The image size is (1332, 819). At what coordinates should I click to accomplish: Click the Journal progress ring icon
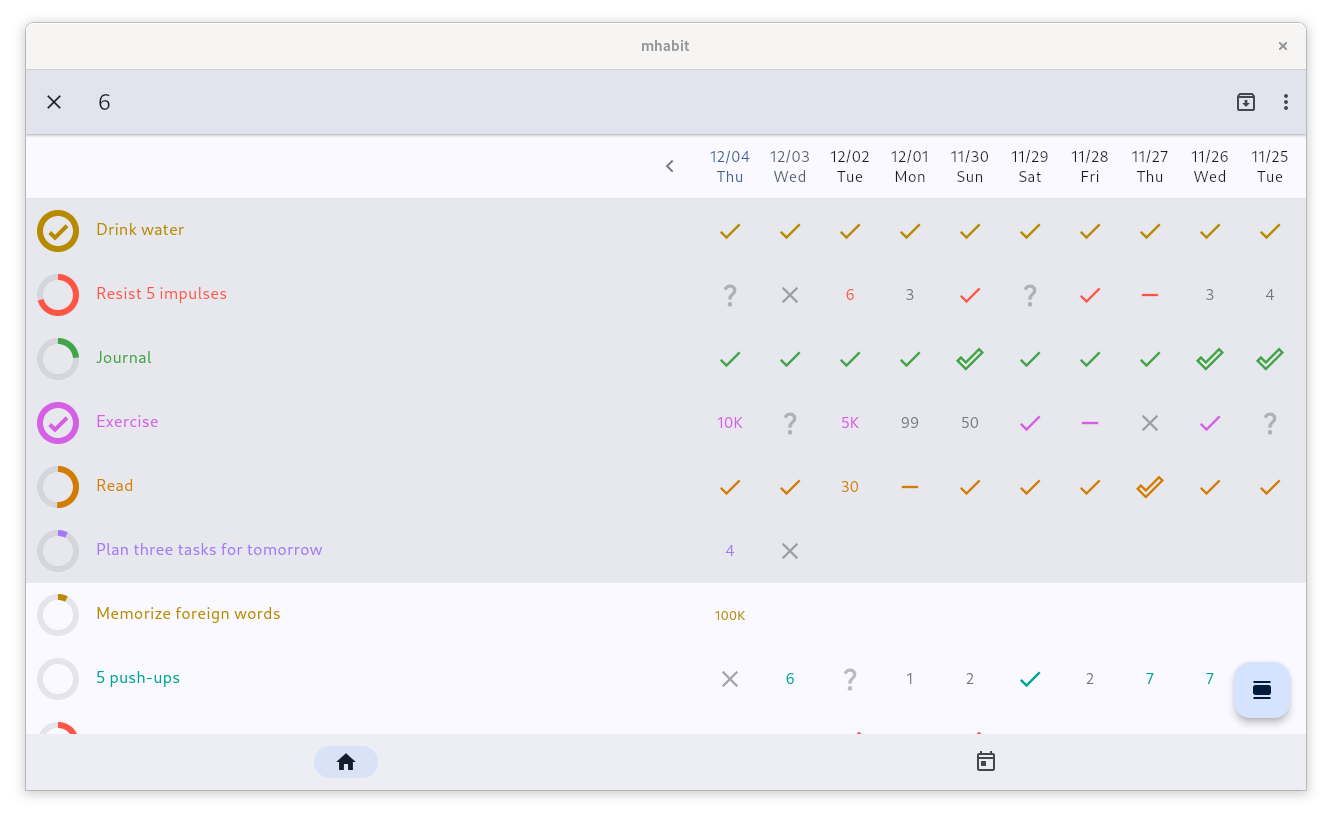point(58,359)
